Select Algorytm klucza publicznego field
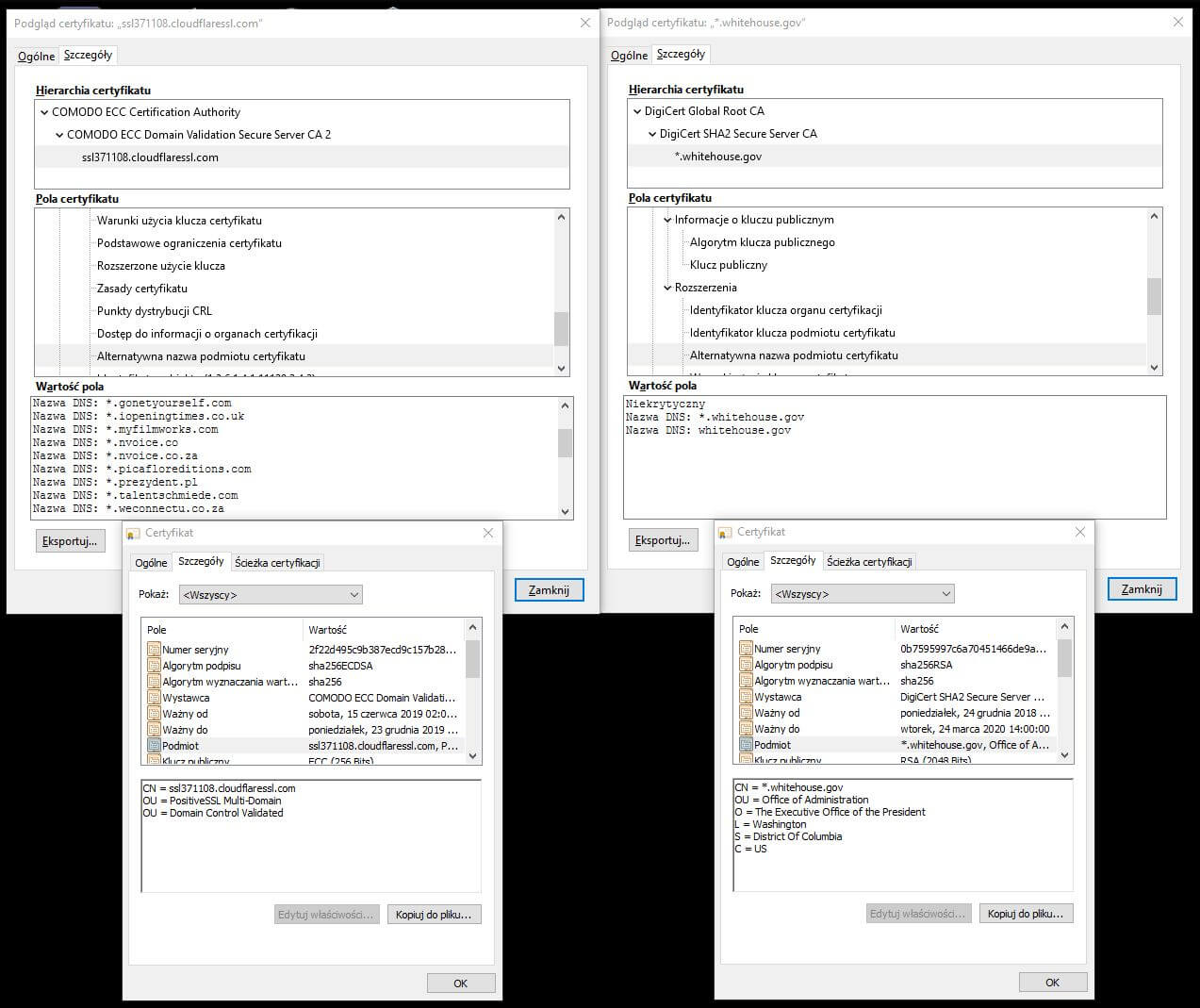The height and width of the screenshot is (1008, 1200). pos(763,242)
